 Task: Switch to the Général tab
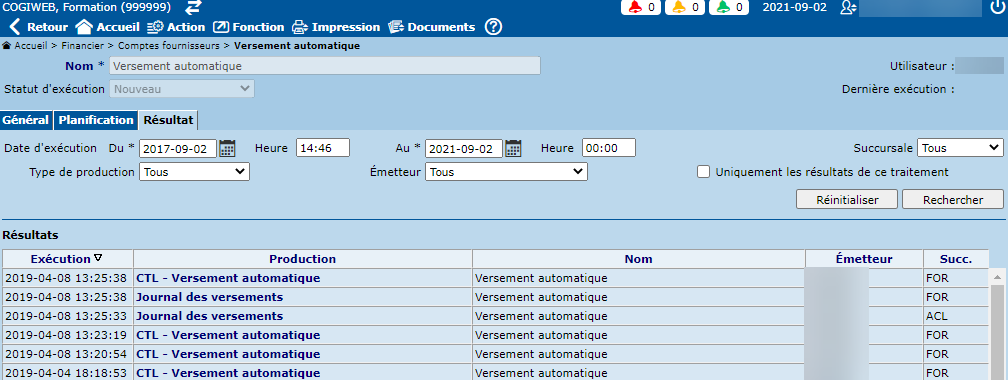click(x=26, y=120)
